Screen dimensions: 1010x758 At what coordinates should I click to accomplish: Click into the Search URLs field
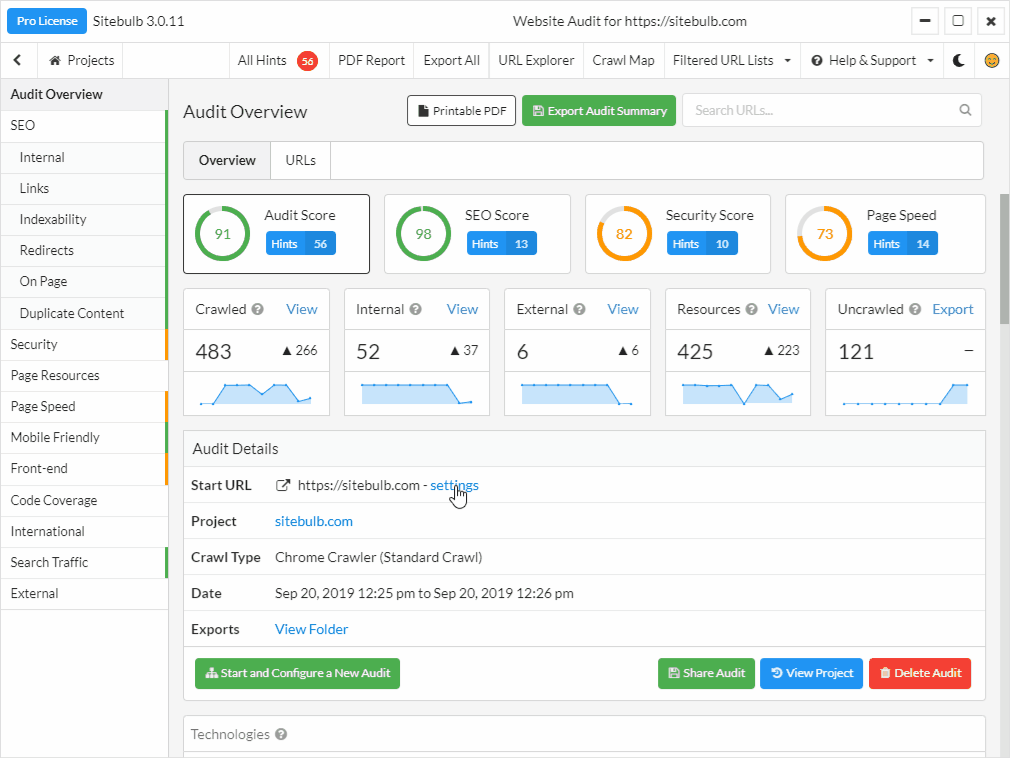pos(832,110)
